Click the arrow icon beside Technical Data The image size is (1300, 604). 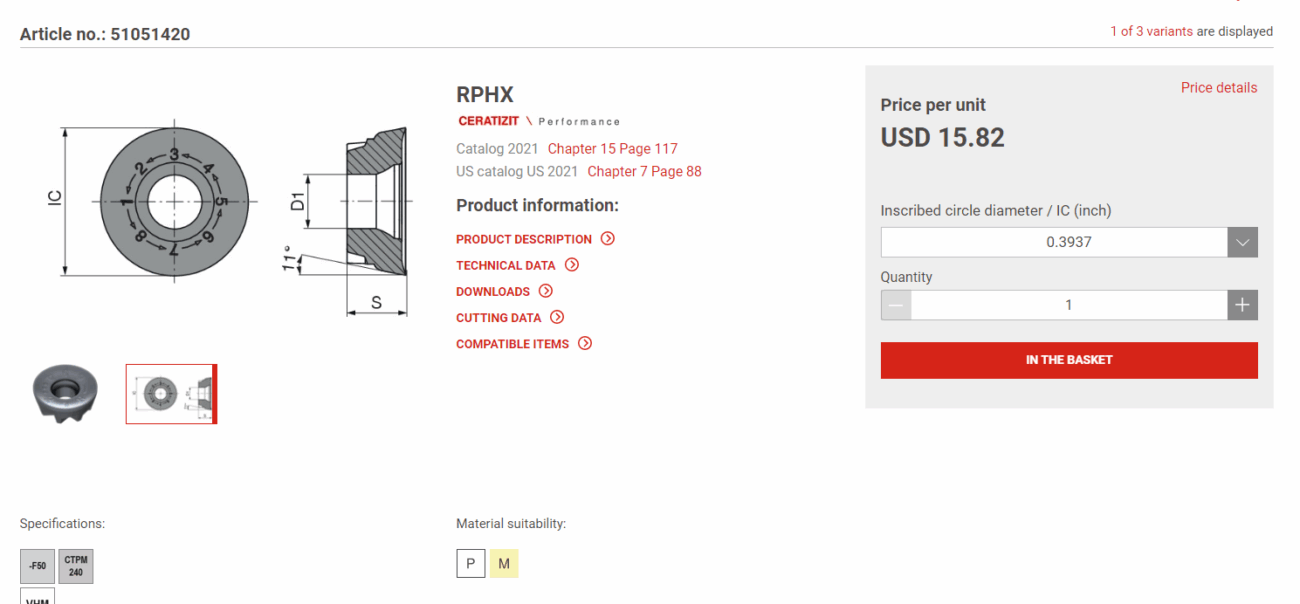(572, 265)
